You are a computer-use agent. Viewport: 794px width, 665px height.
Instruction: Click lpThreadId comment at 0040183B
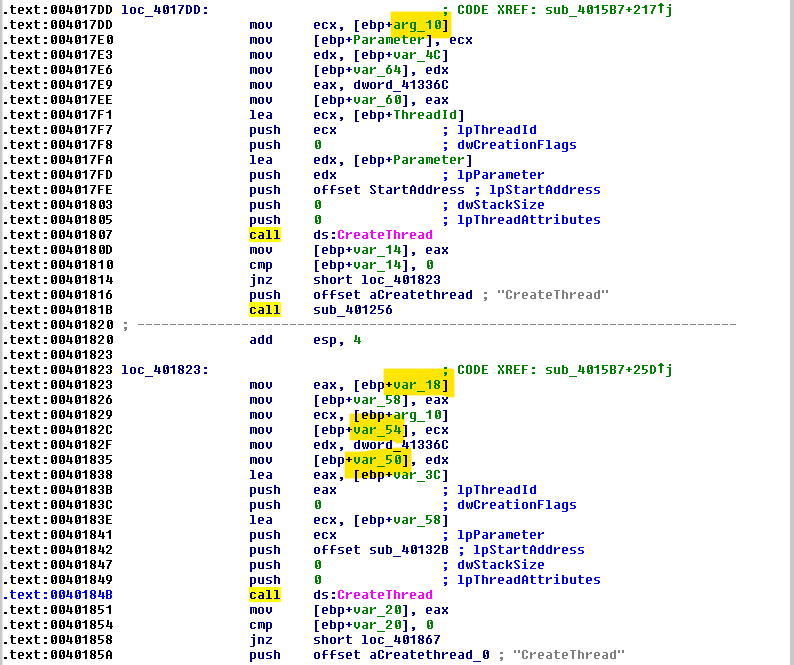click(496, 490)
